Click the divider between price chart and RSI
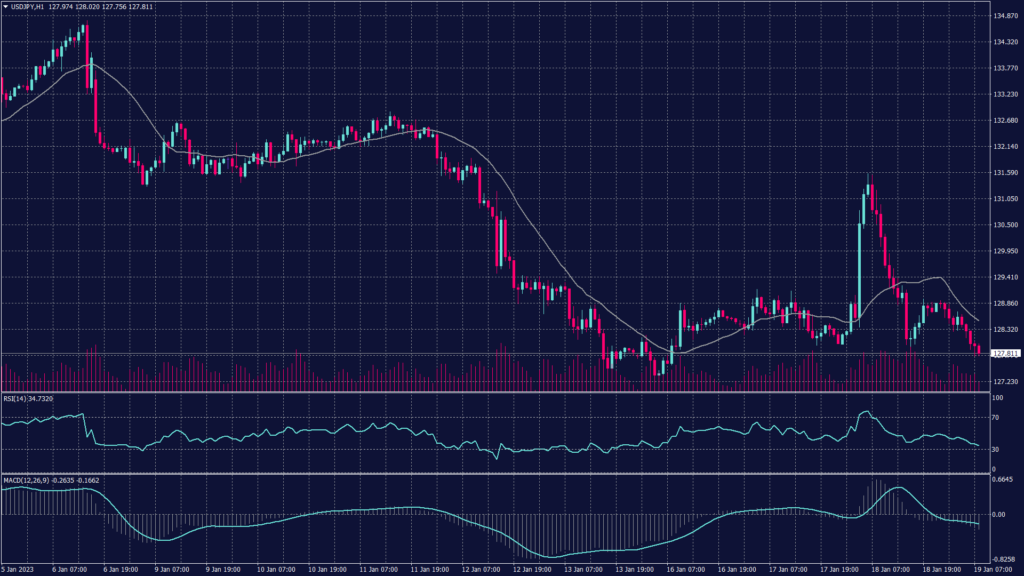Image resolution: width=1024 pixels, height=576 pixels. pyautogui.click(x=490, y=392)
